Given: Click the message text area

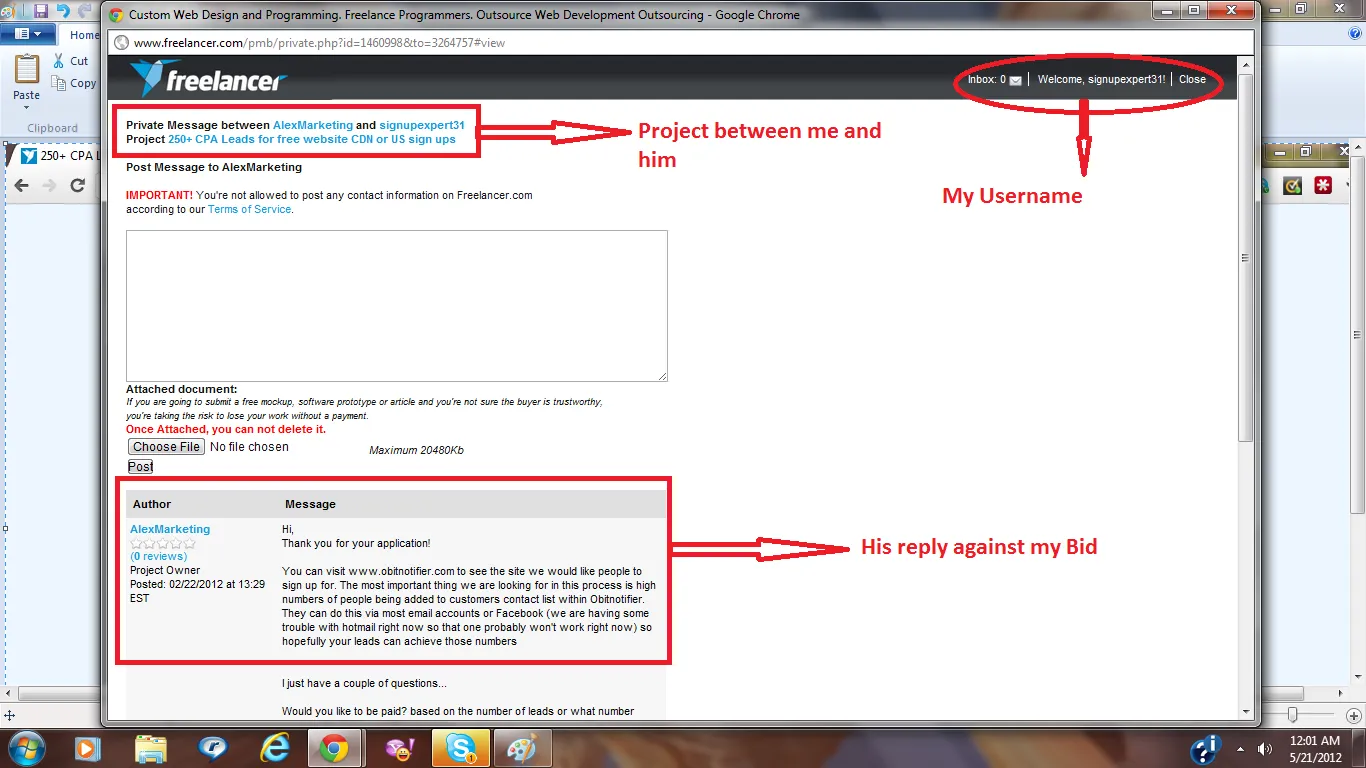Looking at the screenshot, I should [x=397, y=306].
